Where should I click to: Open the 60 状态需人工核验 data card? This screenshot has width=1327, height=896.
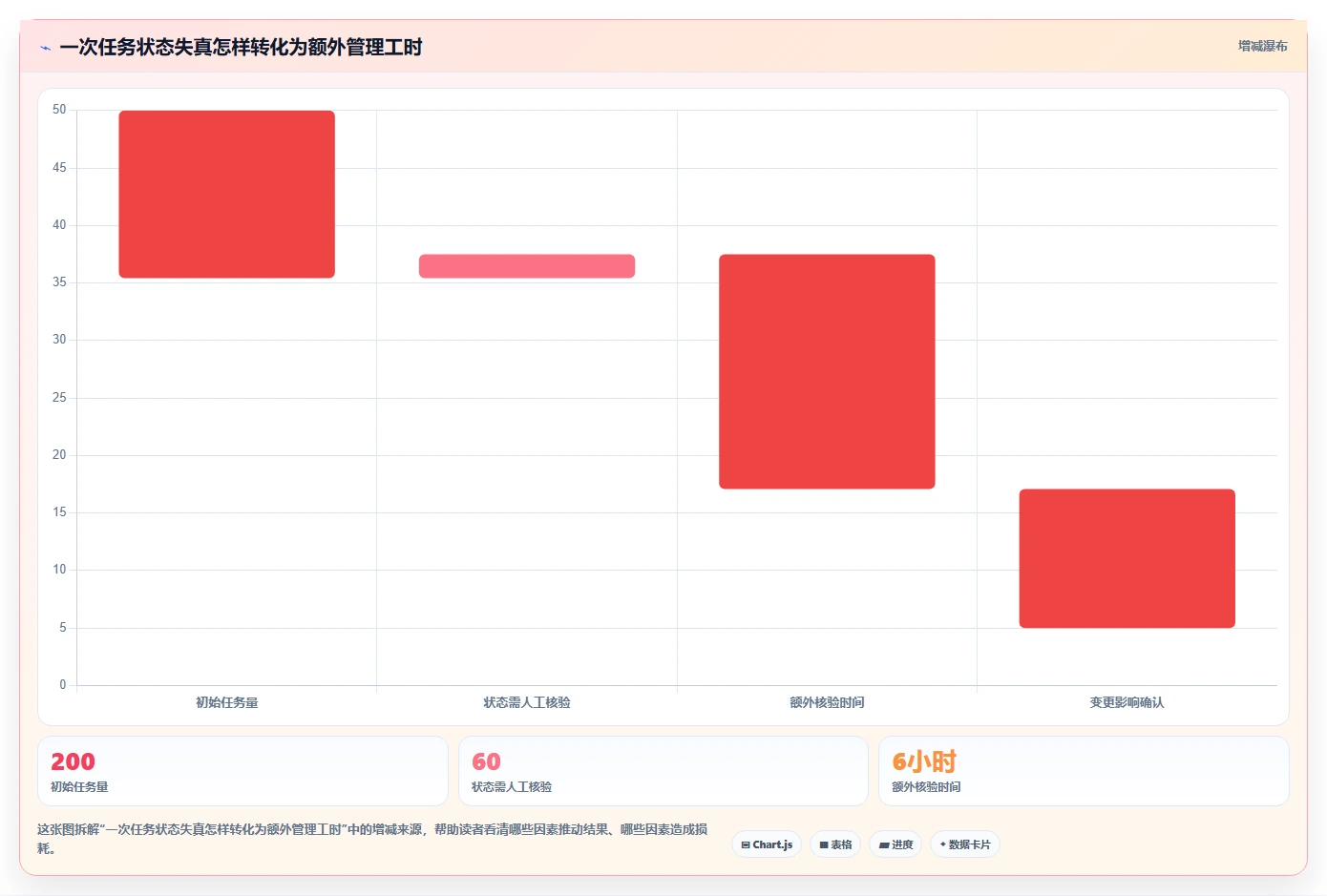(663, 771)
